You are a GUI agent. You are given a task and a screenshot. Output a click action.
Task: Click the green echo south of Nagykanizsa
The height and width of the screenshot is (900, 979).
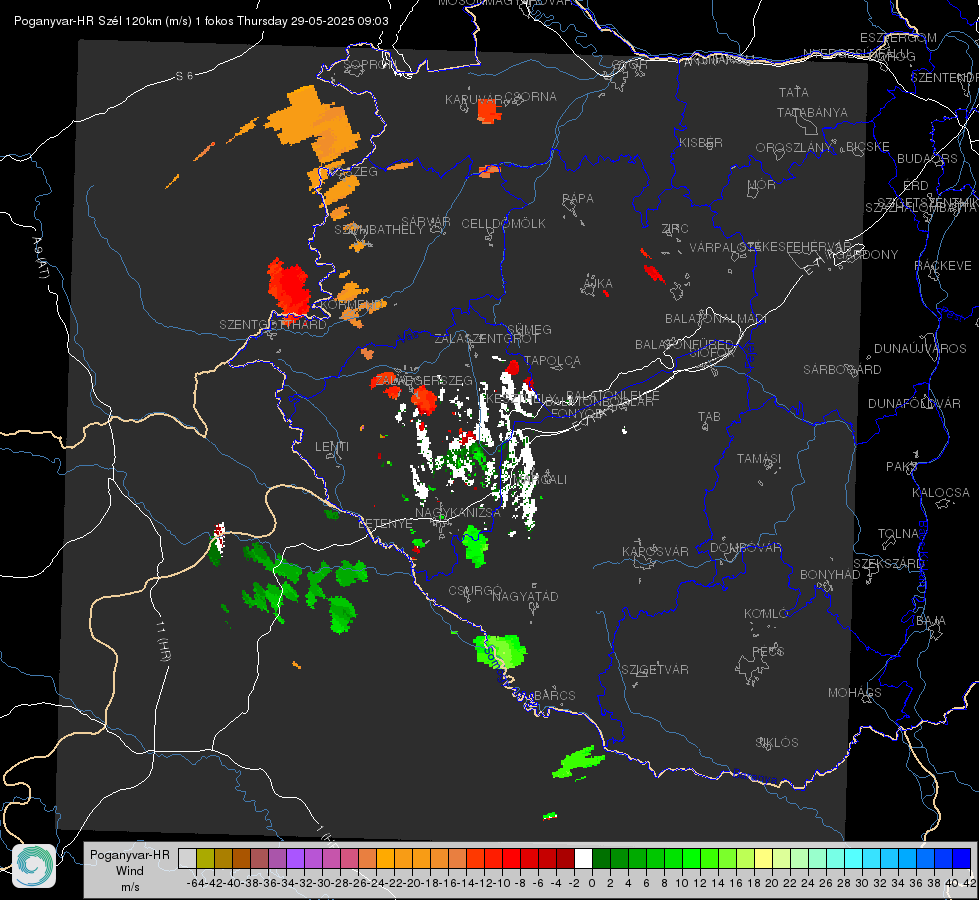pos(476,546)
